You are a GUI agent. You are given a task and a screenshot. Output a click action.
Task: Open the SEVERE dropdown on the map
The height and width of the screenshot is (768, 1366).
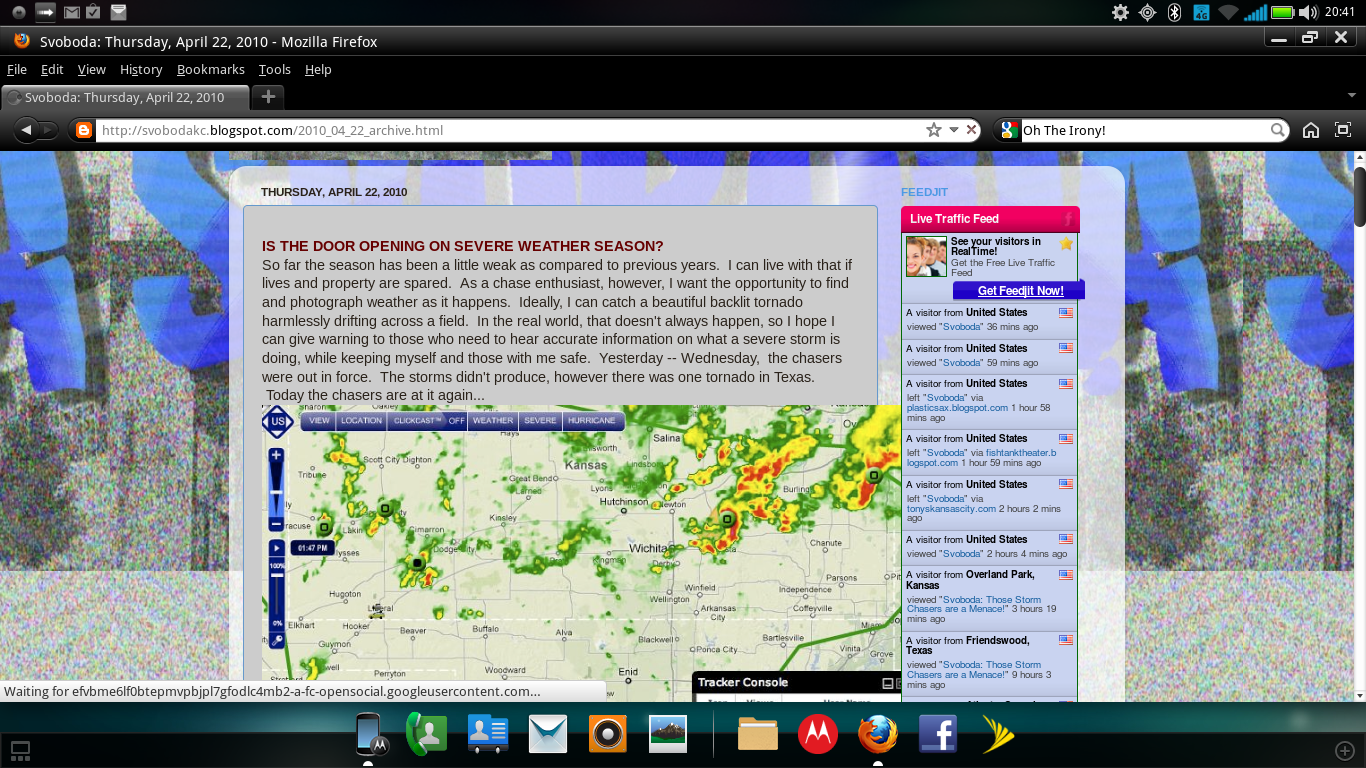point(541,421)
